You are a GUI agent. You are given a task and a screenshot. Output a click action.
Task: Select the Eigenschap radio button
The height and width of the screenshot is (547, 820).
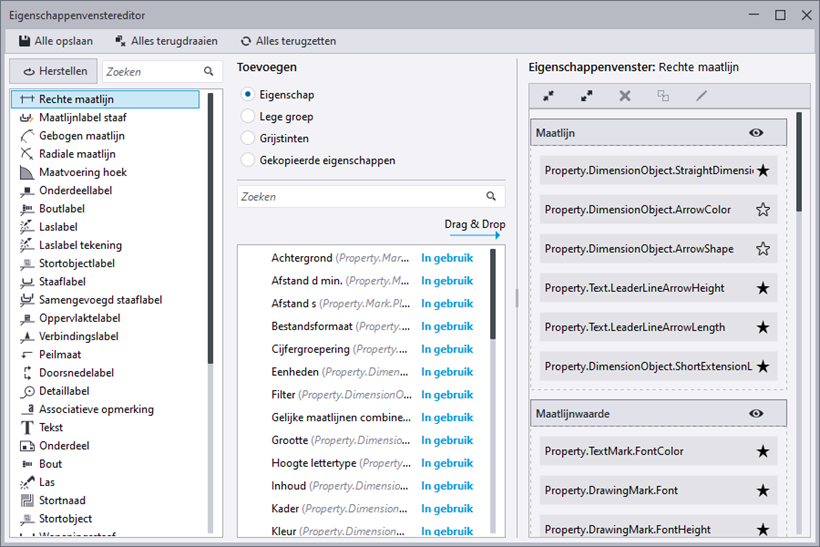[249, 94]
